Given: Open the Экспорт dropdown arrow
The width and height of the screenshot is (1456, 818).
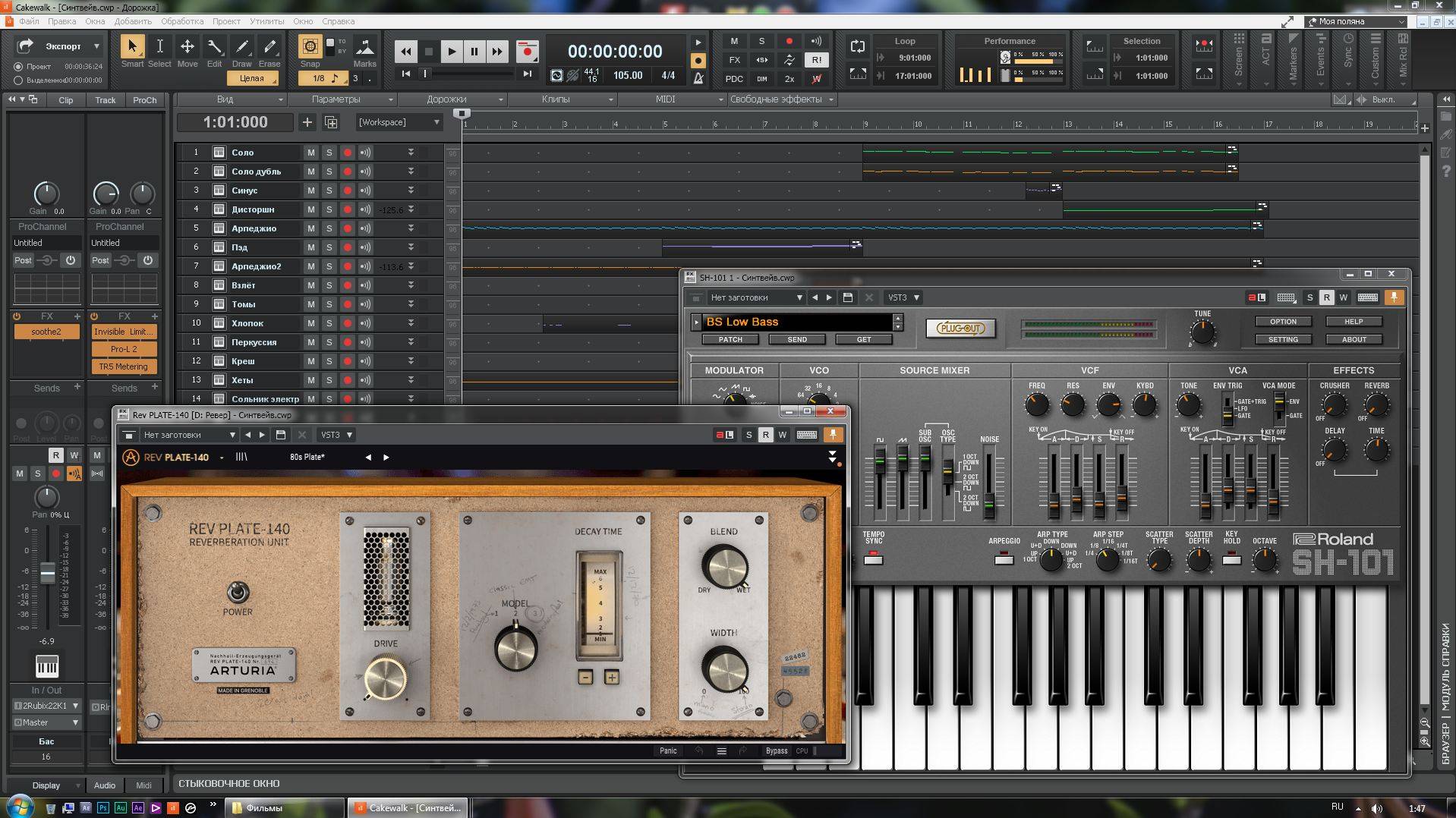Looking at the screenshot, I should (x=96, y=46).
